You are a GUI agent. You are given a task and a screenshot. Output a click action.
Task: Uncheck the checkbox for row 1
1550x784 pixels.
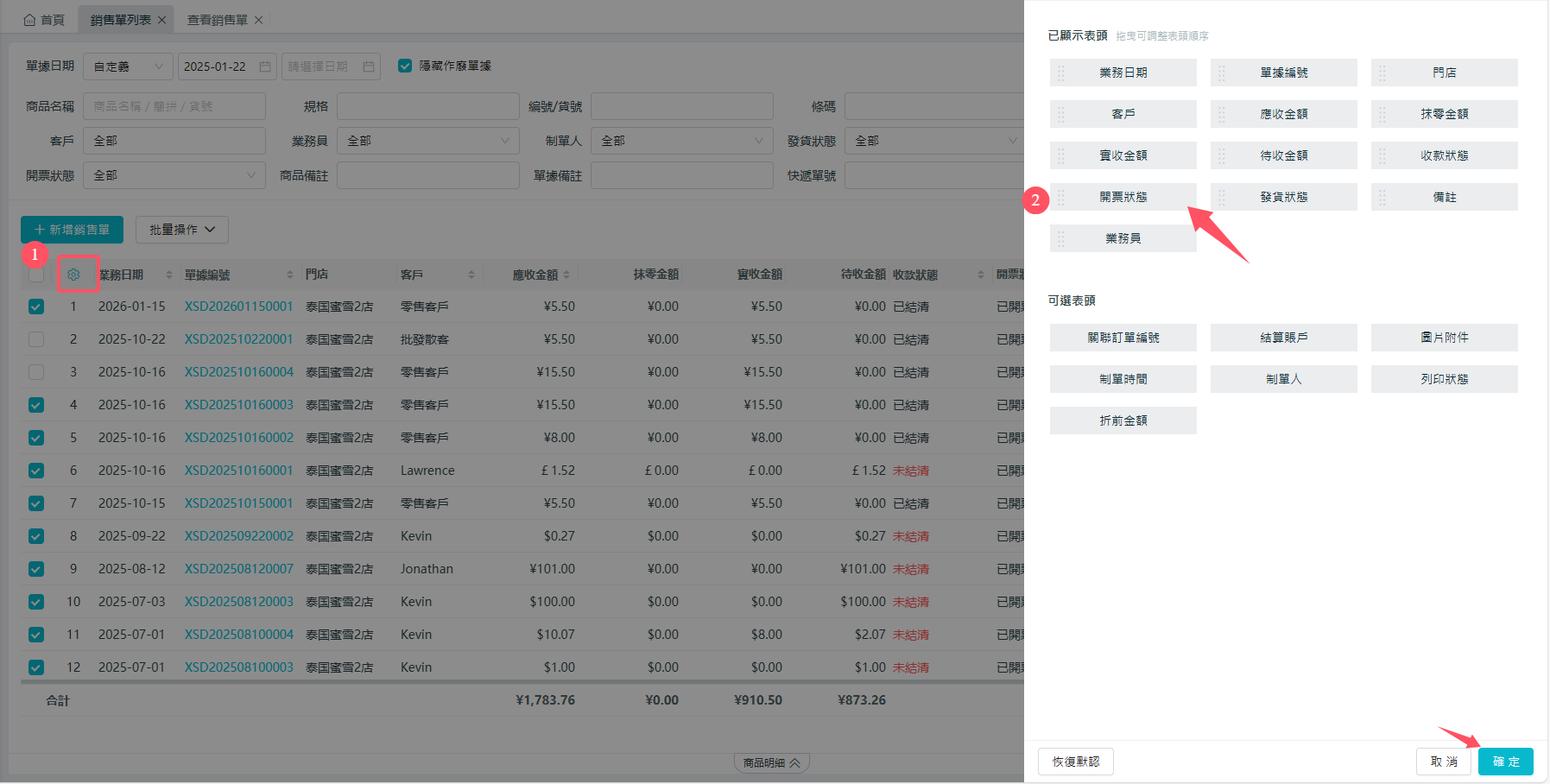[x=36, y=307]
